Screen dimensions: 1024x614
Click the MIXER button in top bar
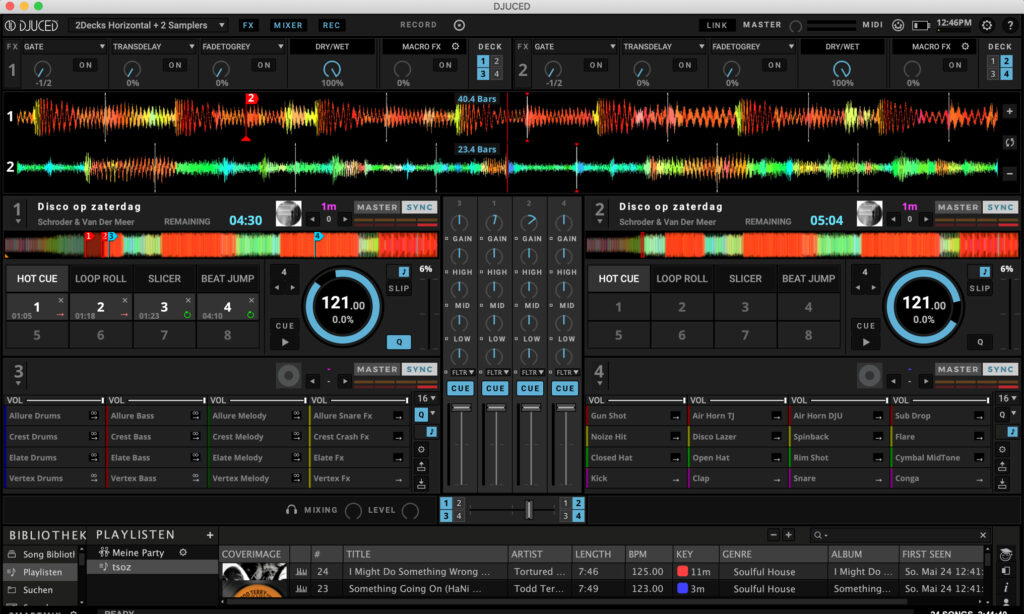click(x=288, y=25)
